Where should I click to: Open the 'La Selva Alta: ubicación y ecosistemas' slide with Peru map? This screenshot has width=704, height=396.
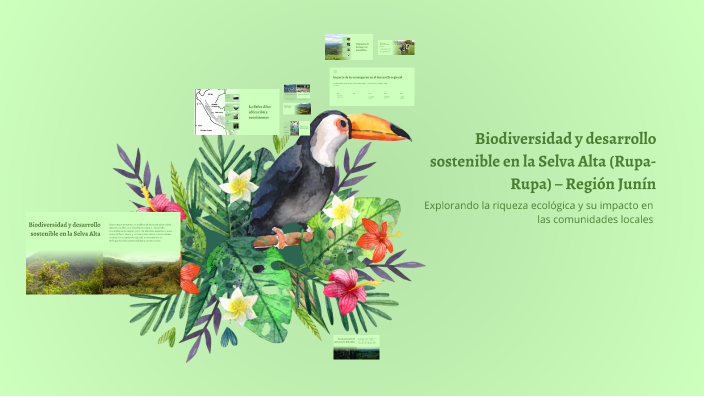pos(237,112)
